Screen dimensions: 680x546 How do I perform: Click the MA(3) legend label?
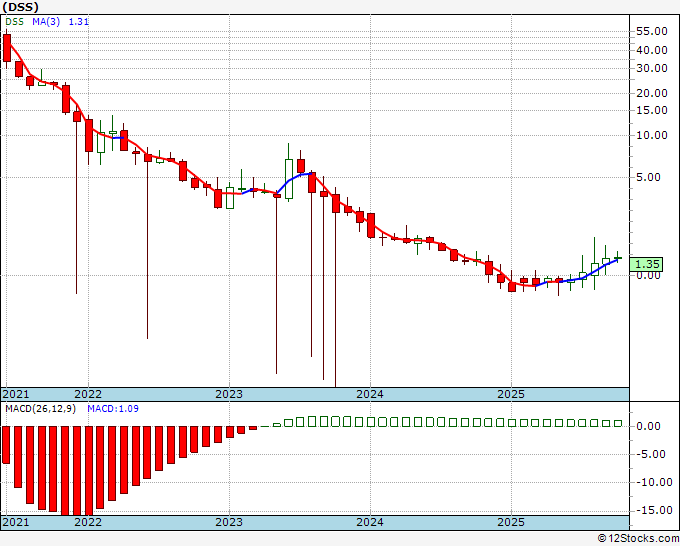(x=46, y=22)
